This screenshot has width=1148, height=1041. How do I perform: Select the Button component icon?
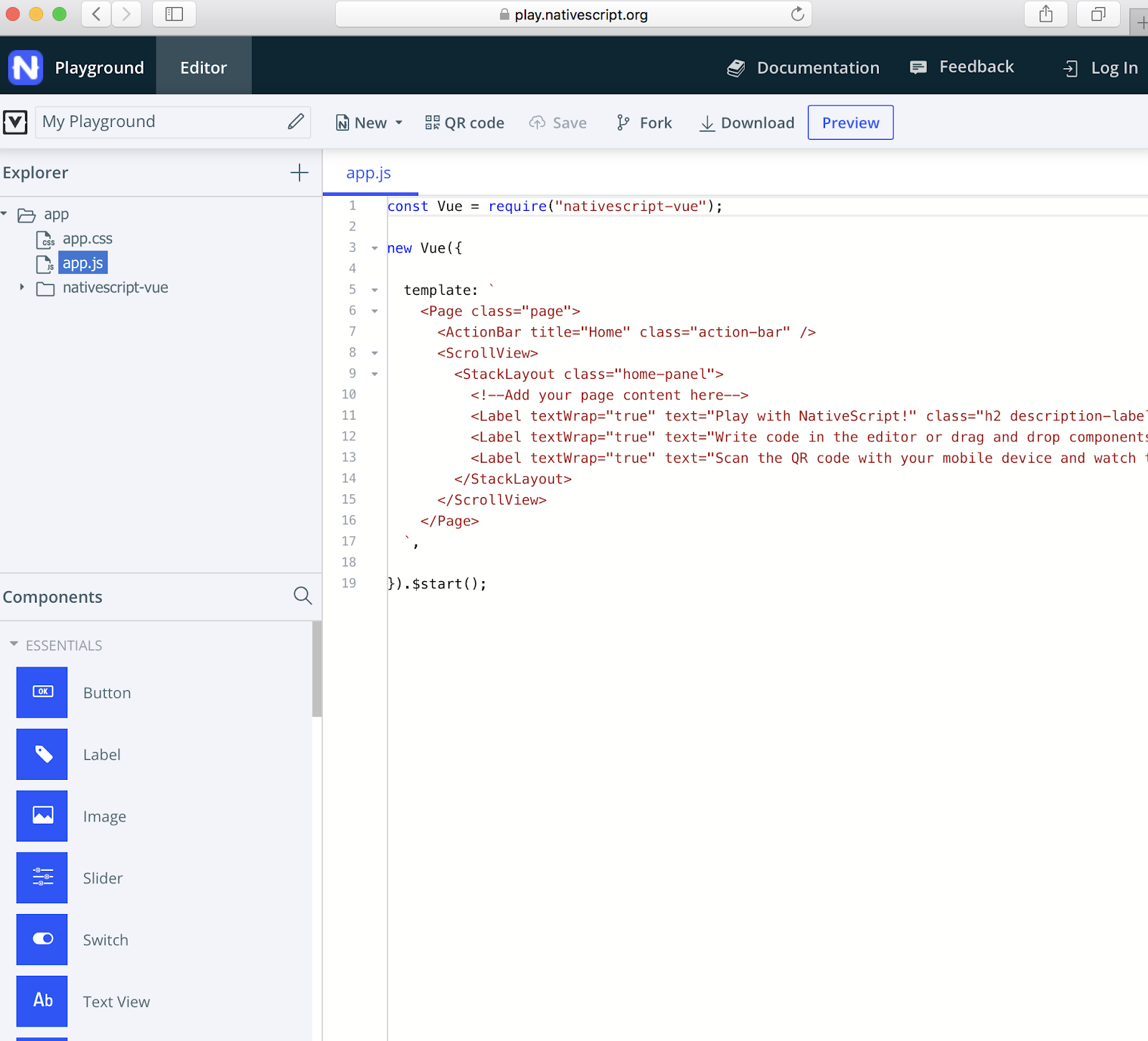[42, 692]
